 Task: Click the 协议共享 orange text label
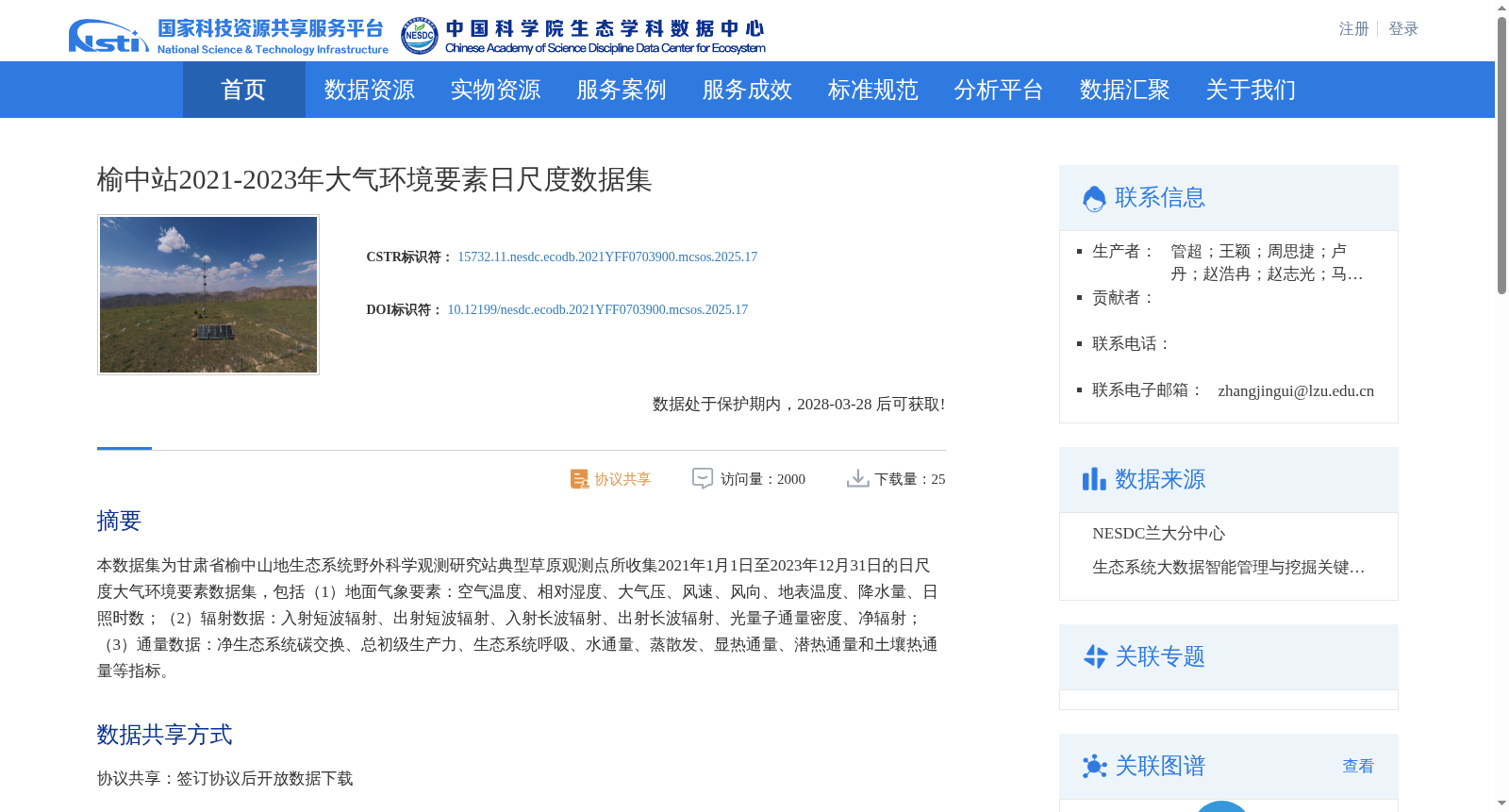pyautogui.click(x=622, y=479)
